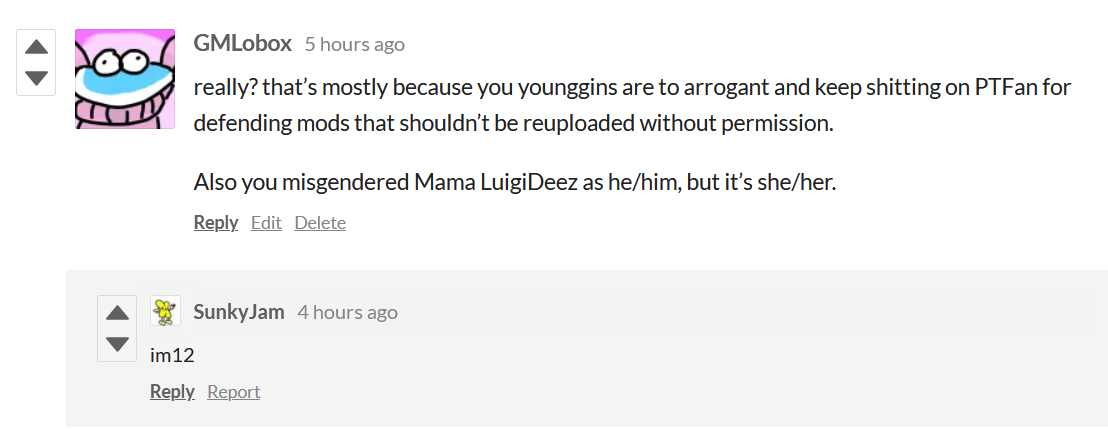
Task: Click the '4 hours ago' timestamp
Action: pos(347,312)
